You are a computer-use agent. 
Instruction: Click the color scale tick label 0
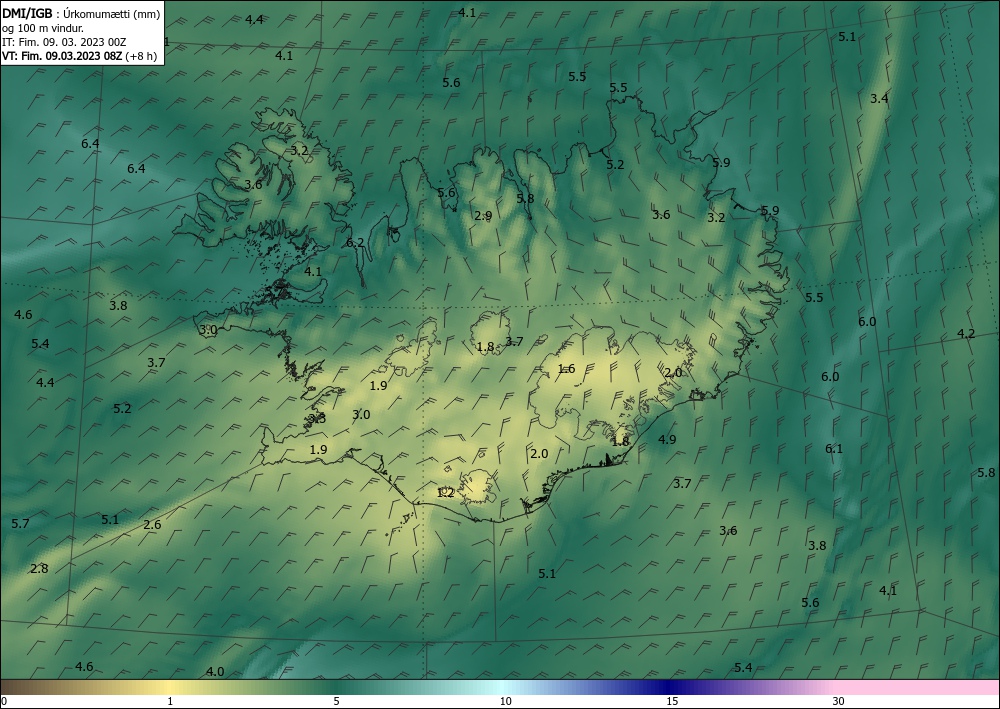coord(4,701)
